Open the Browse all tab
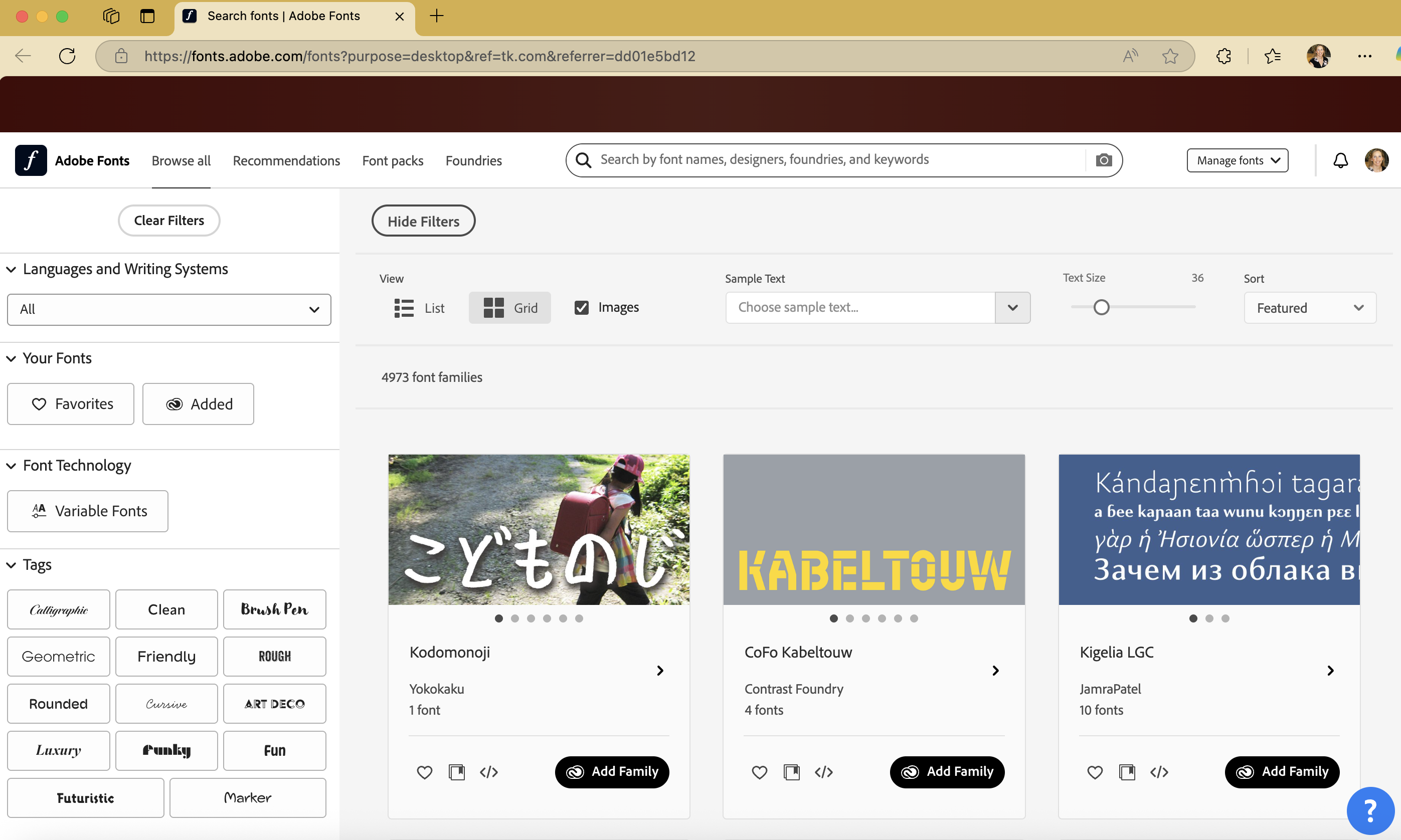The width and height of the screenshot is (1401, 840). click(x=181, y=161)
